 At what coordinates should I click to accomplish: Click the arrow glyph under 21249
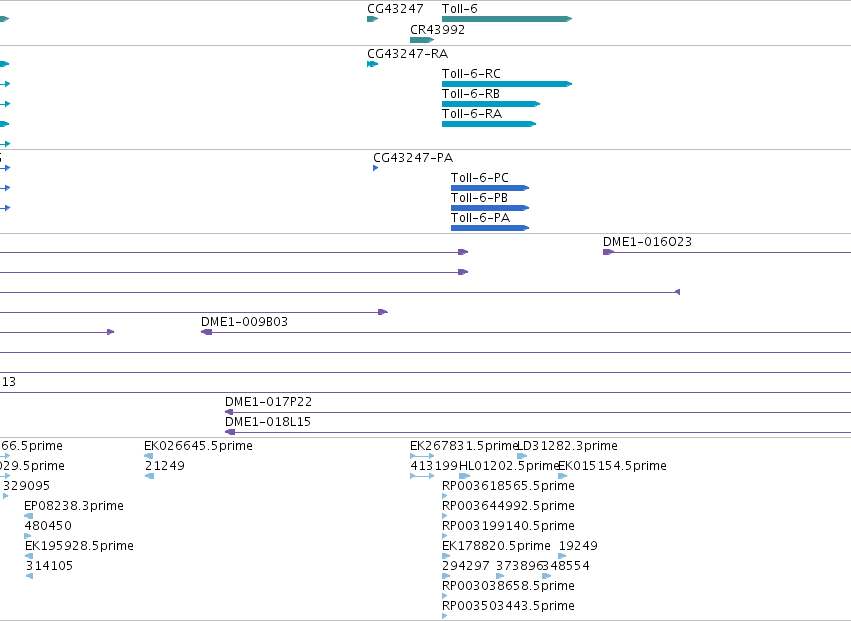[x=150, y=476]
